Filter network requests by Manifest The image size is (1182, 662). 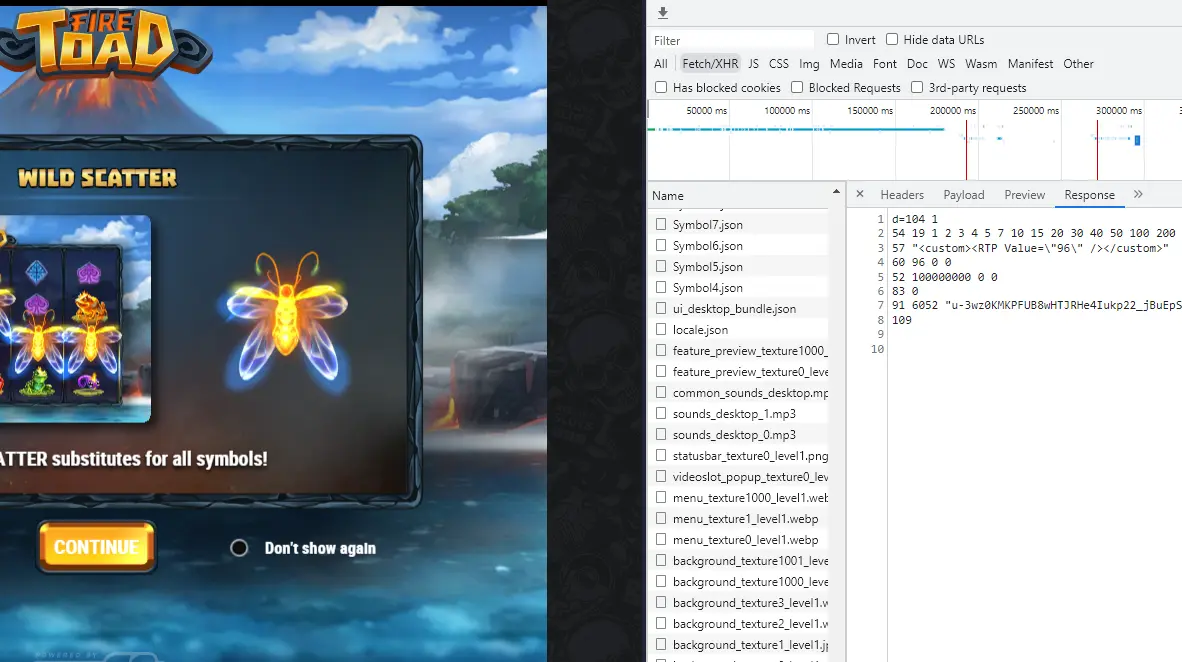tap(1030, 64)
